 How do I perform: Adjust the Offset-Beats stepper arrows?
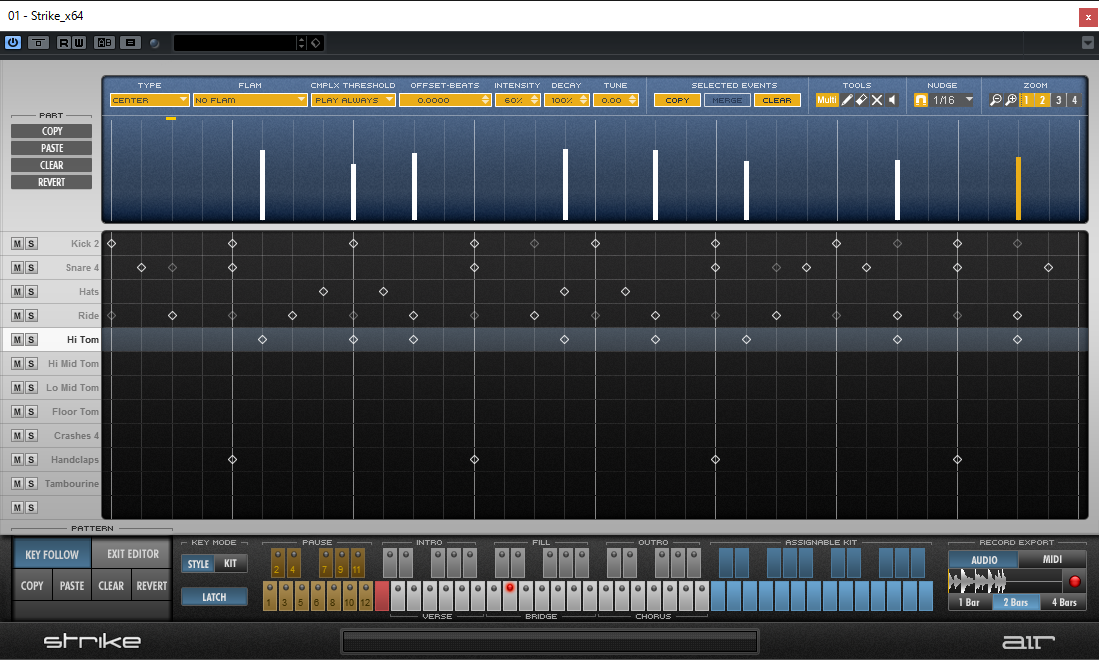(486, 100)
